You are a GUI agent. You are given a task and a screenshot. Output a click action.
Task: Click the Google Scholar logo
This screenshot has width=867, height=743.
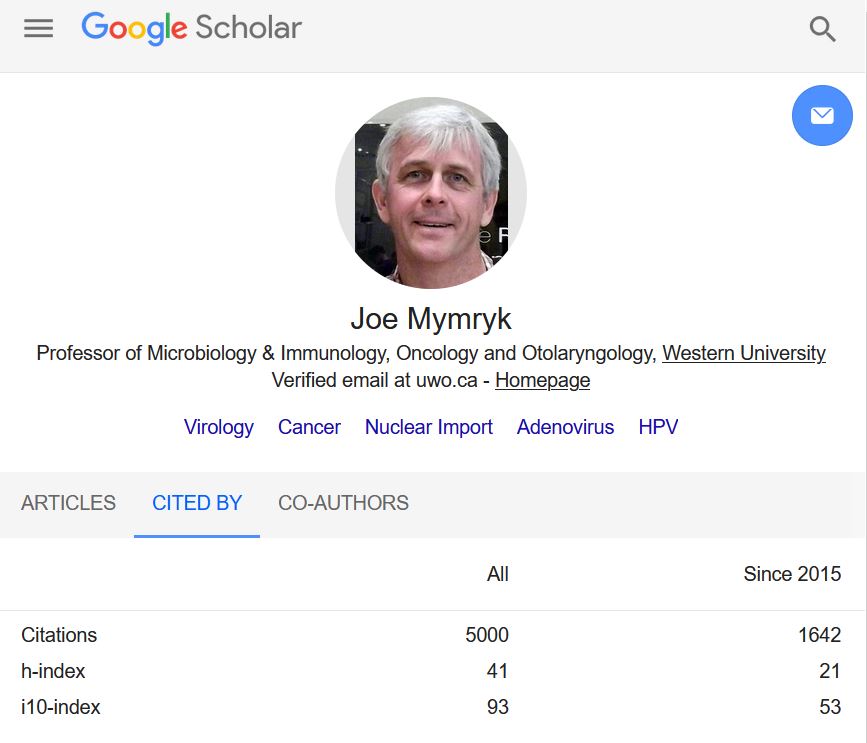[190, 28]
